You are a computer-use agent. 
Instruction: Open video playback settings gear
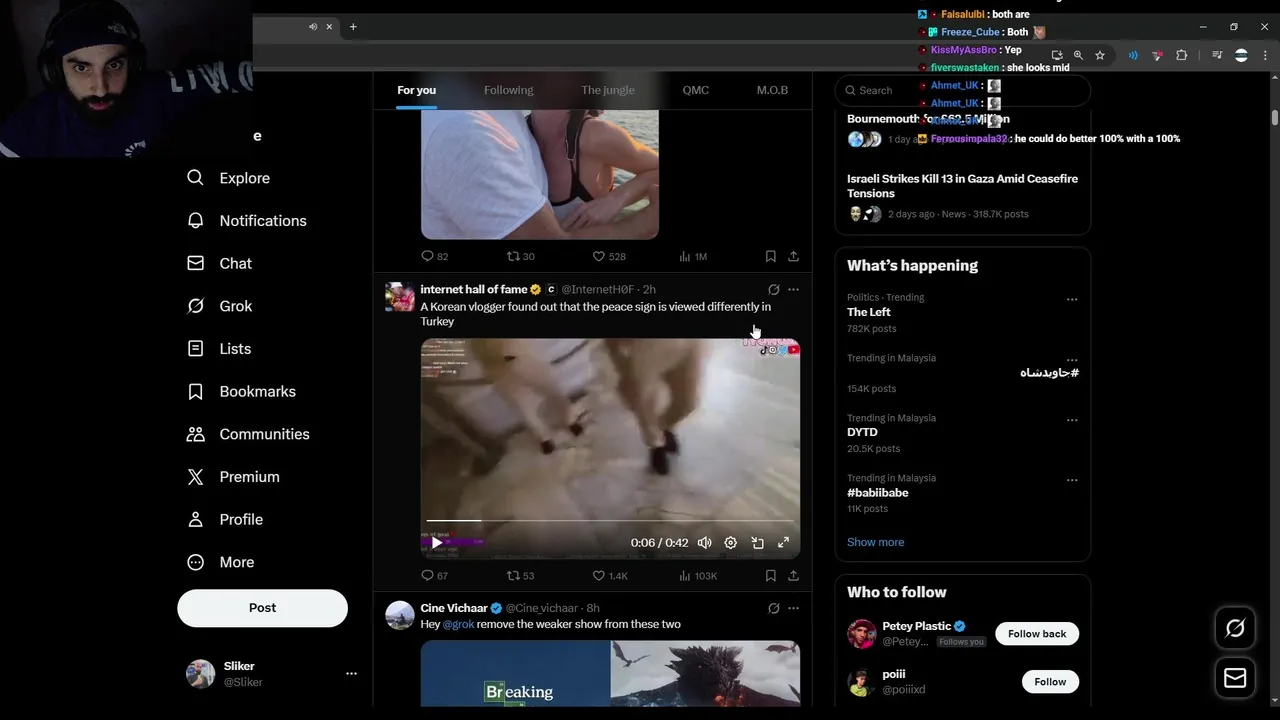click(x=731, y=543)
